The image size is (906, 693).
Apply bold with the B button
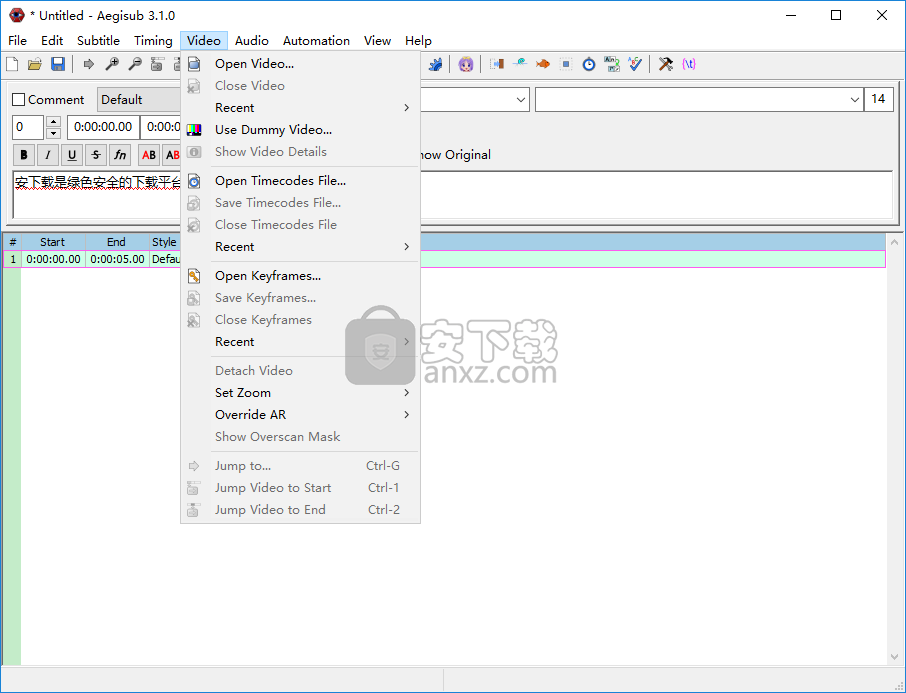(24, 154)
